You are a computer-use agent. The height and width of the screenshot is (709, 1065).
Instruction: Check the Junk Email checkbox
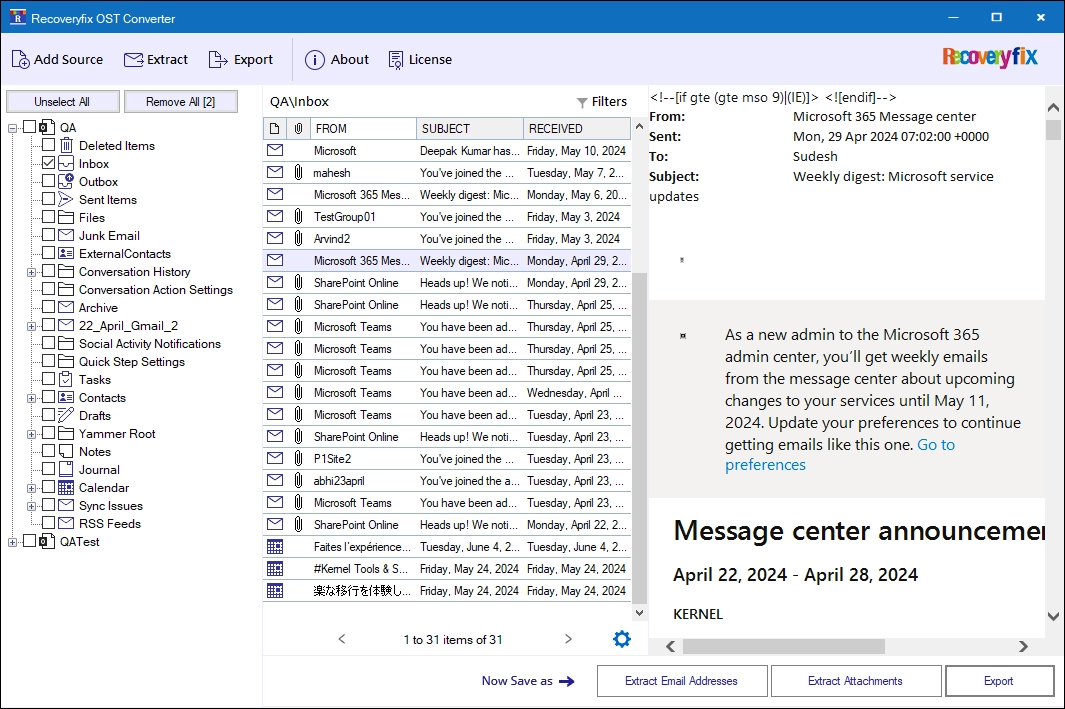(48, 235)
